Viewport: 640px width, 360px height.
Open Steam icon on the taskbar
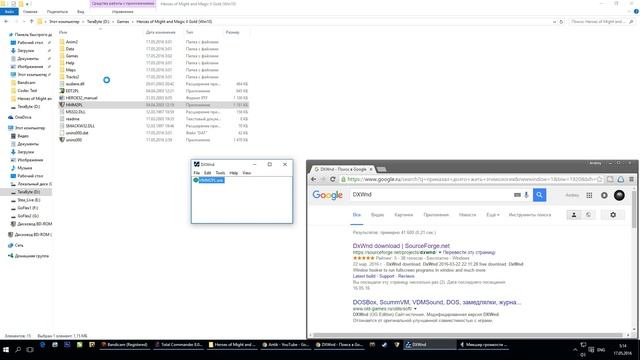click(384, 345)
